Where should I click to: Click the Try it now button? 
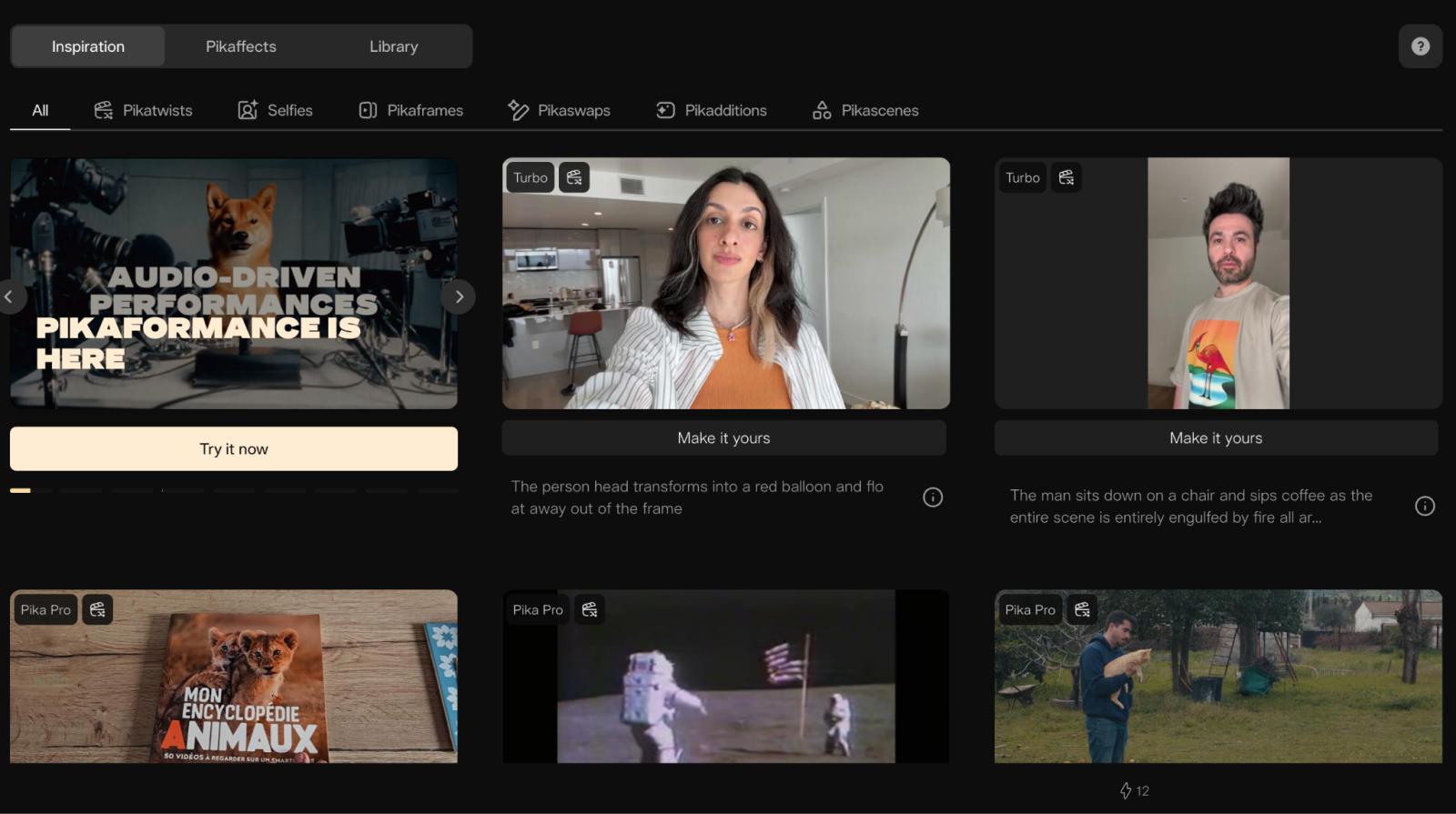coord(234,449)
